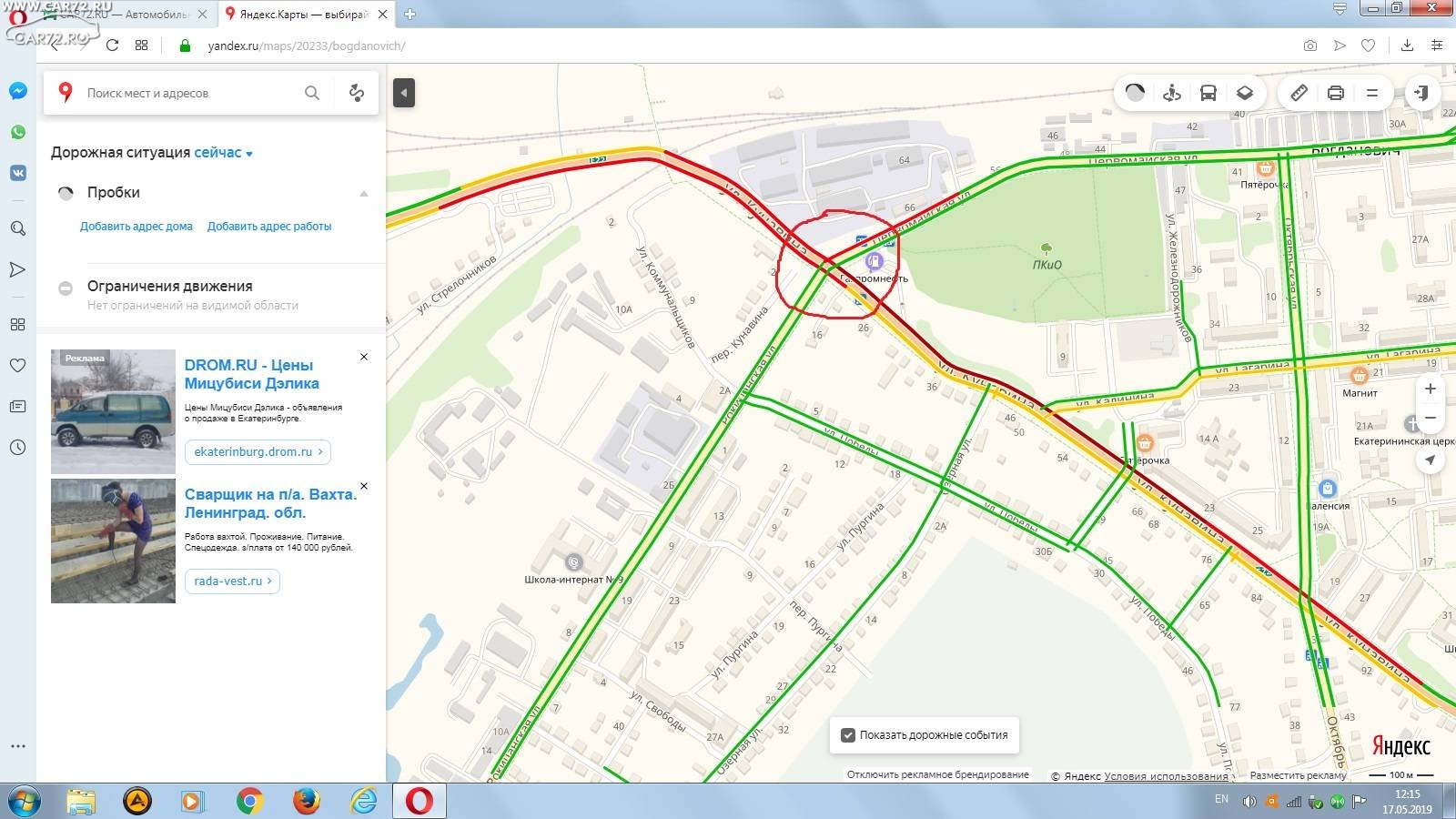Open the map layers icon
The height and width of the screenshot is (819, 1456).
click(1245, 93)
